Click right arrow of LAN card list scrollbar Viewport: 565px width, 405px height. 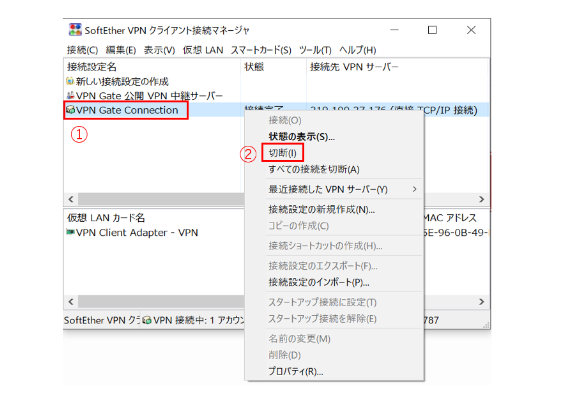click(481, 302)
